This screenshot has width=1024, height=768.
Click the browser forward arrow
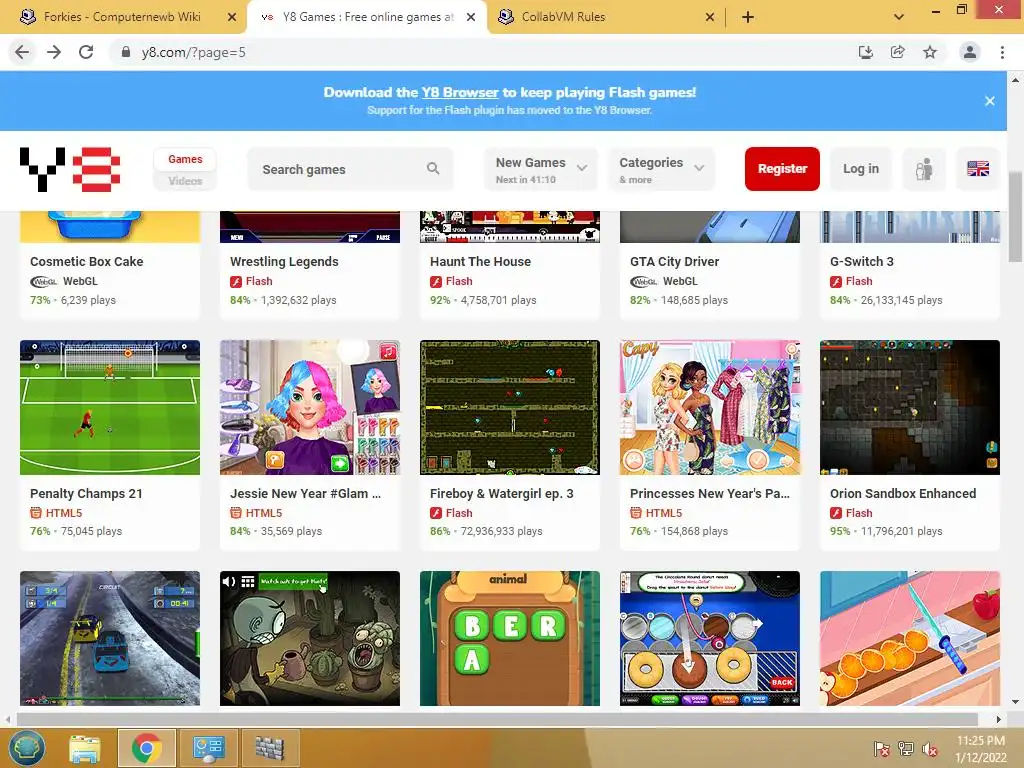tap(54, 52)
